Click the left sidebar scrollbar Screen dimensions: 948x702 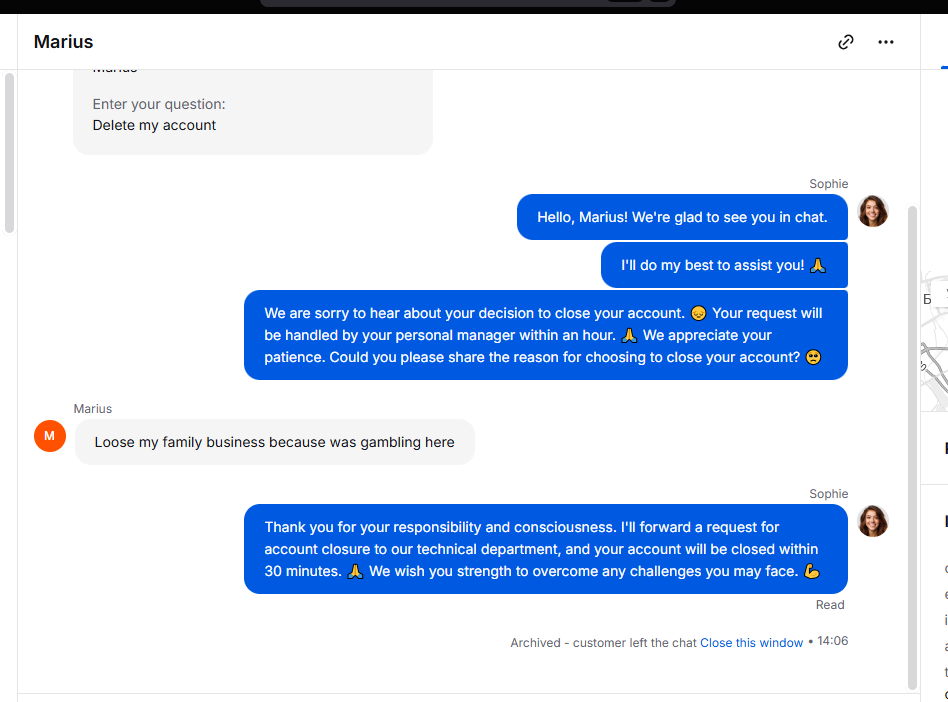9,152
